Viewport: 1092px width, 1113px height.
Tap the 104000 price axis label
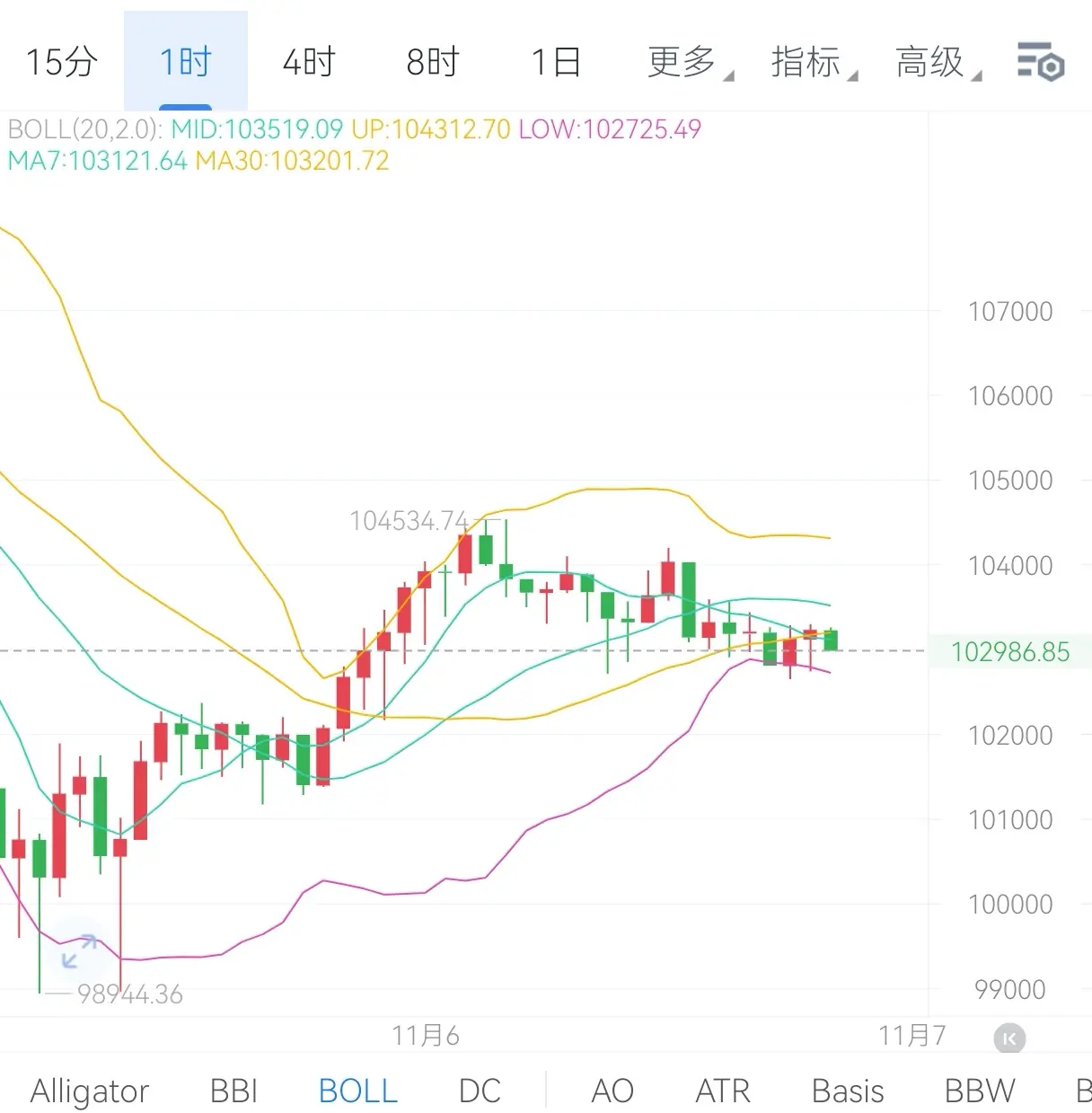[1010, 566]
